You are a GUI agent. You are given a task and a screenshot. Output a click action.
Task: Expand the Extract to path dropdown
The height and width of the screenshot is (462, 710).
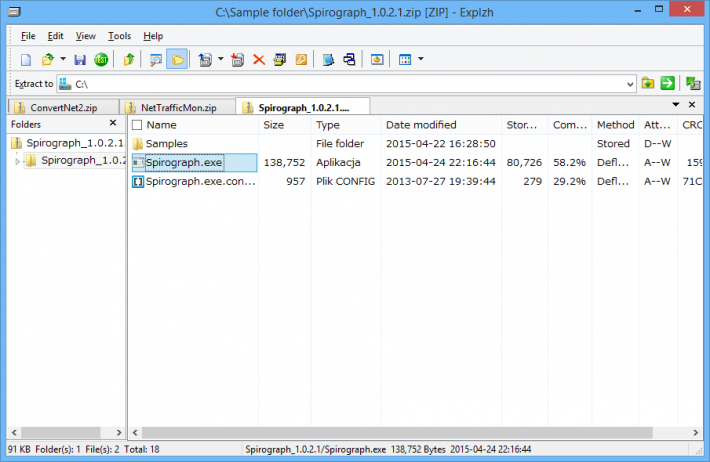[x=630, y=84]
